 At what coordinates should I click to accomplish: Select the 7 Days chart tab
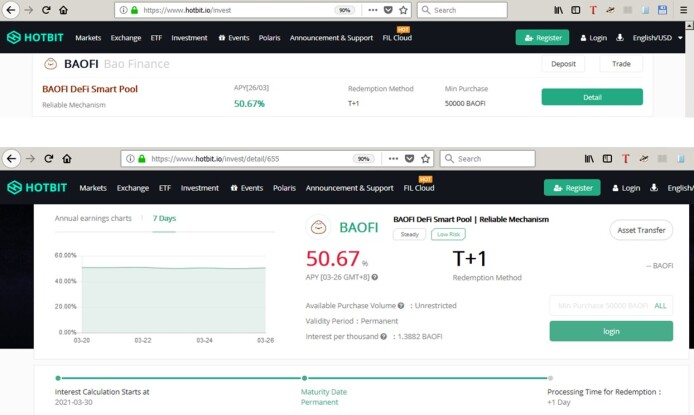pos(164,218)
